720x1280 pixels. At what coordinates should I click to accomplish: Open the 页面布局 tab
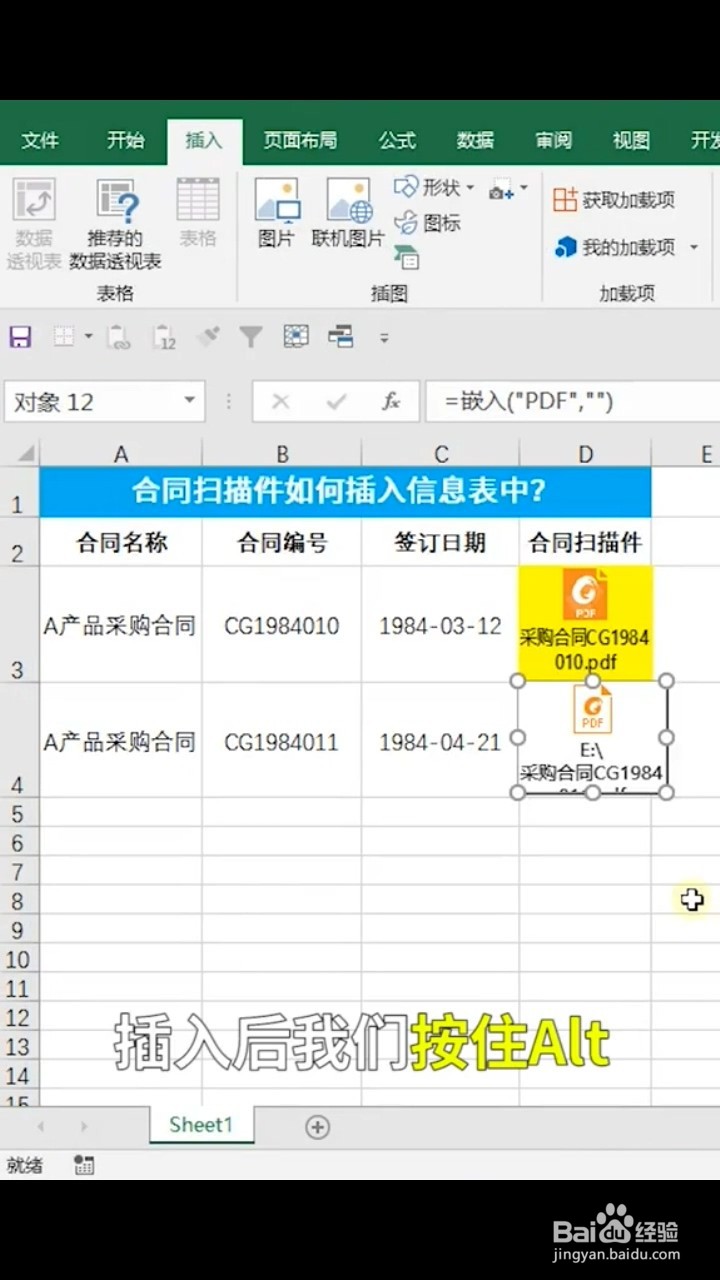tap(300, 141)
